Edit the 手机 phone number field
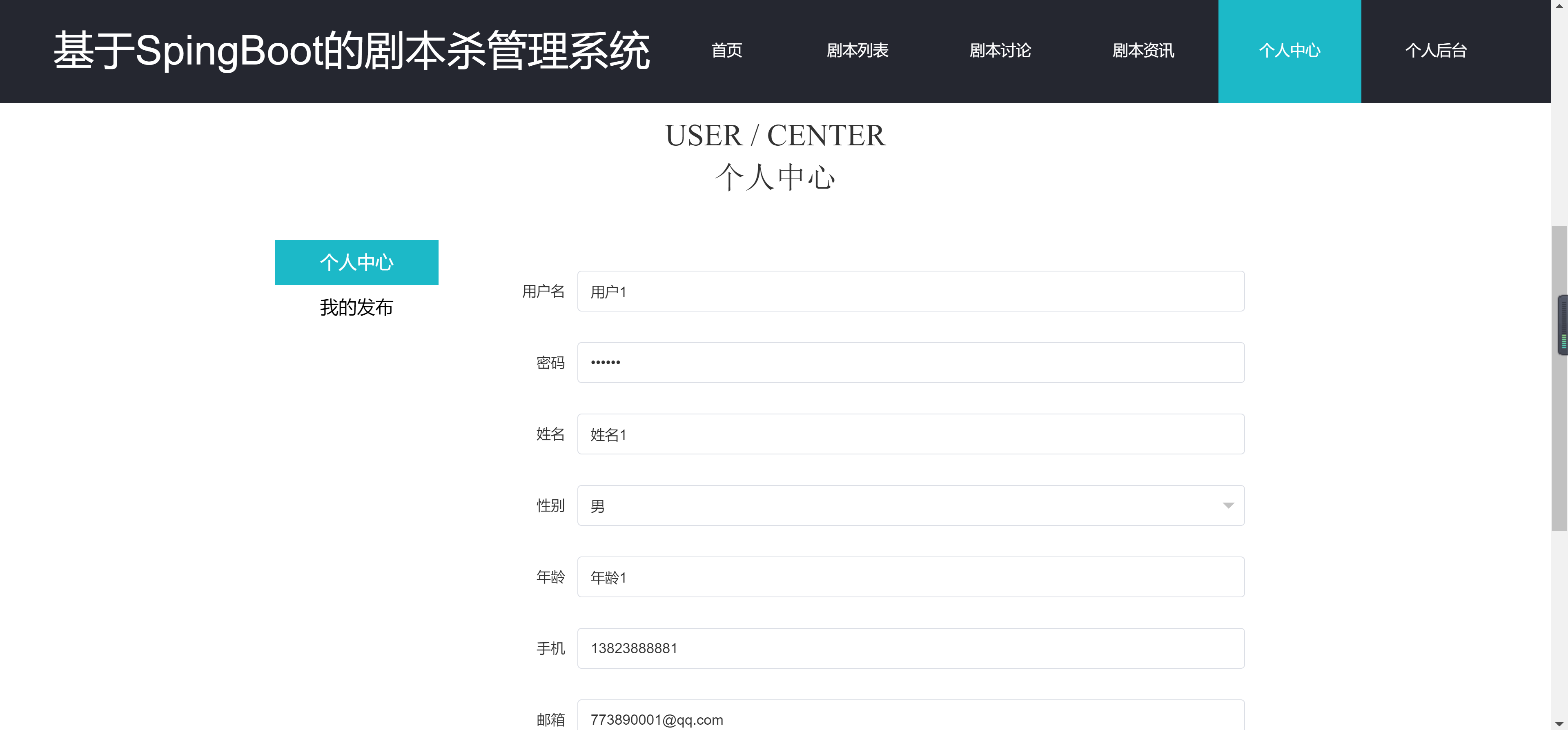 tap(910, 648)
